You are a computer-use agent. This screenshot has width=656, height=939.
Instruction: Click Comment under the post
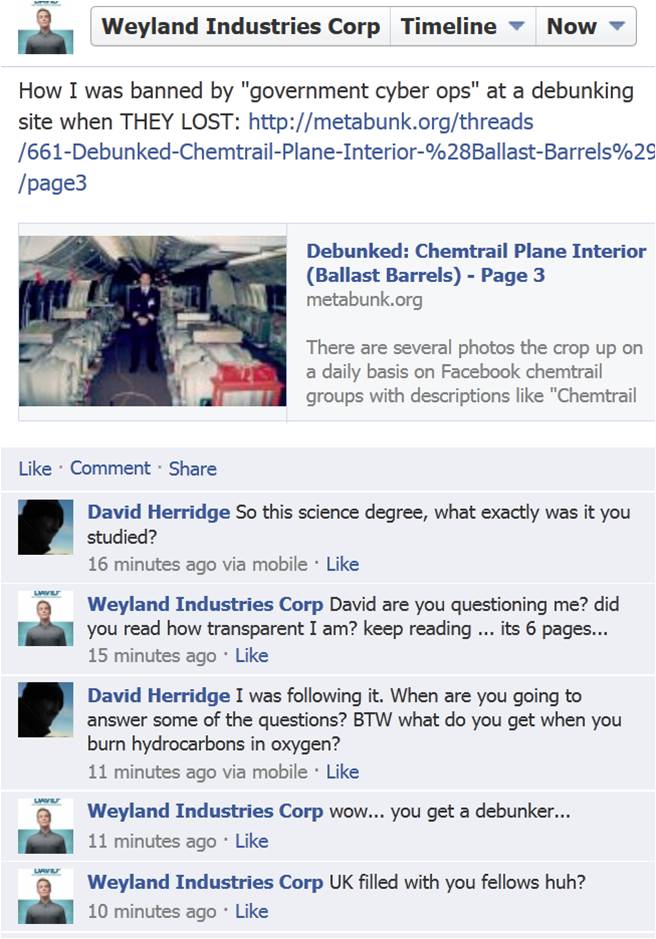[x=110, y=468]
